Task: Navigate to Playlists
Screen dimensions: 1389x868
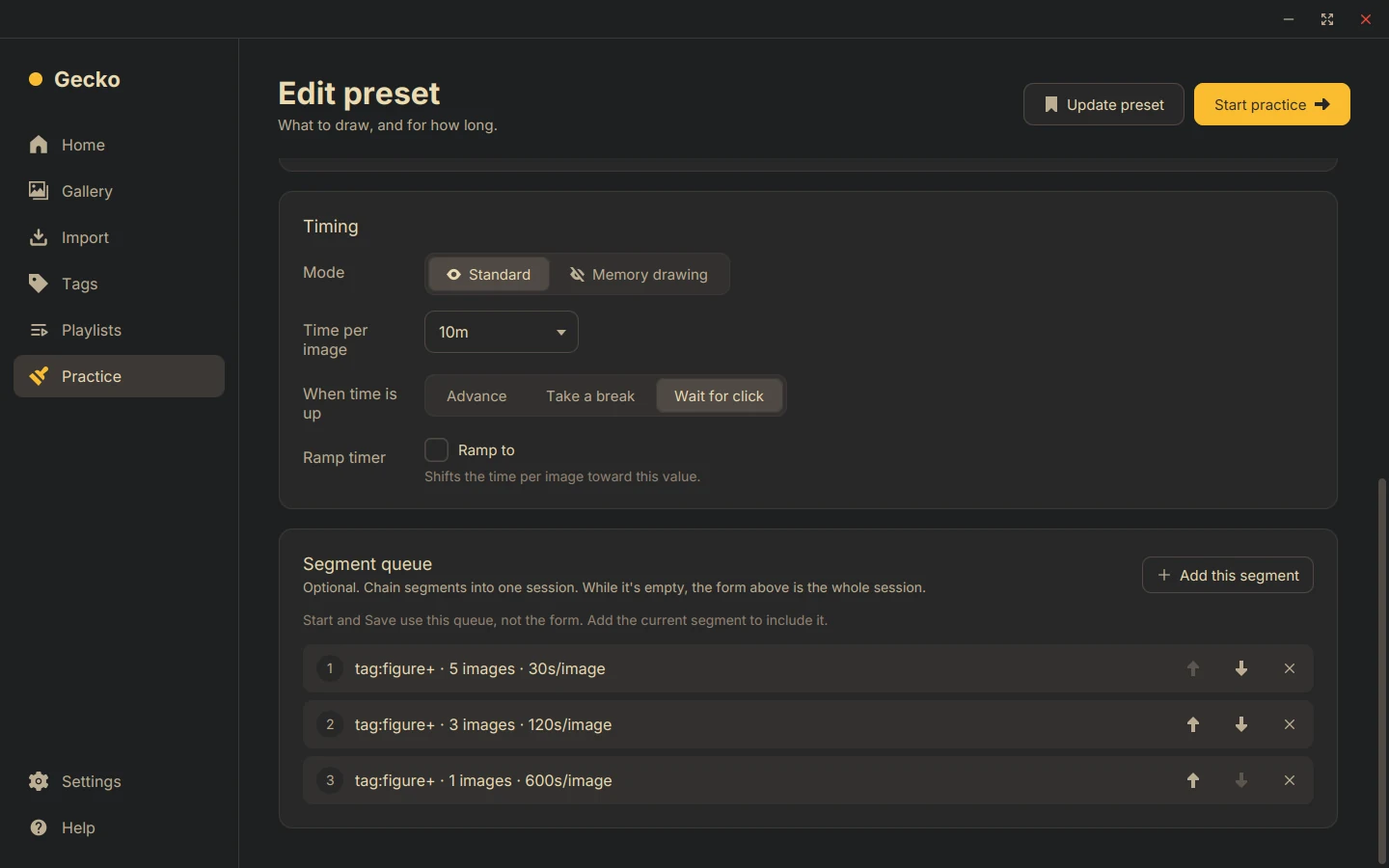Action: (119, 330)
